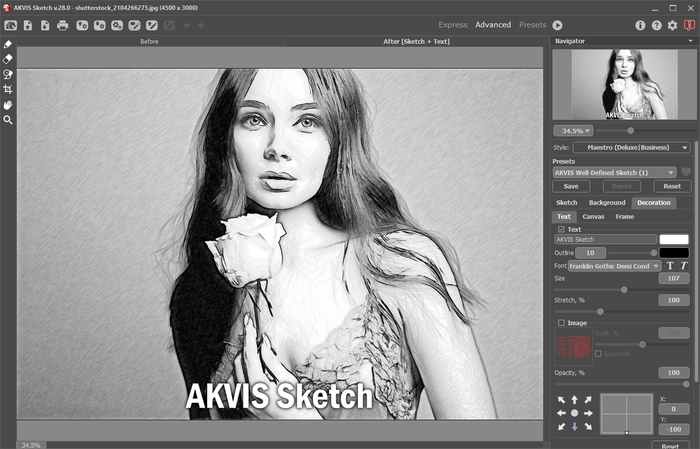The width and height of the screenshot is (700, 449).
Task: Select the Zoom magnifier tool
Action: 8,120
